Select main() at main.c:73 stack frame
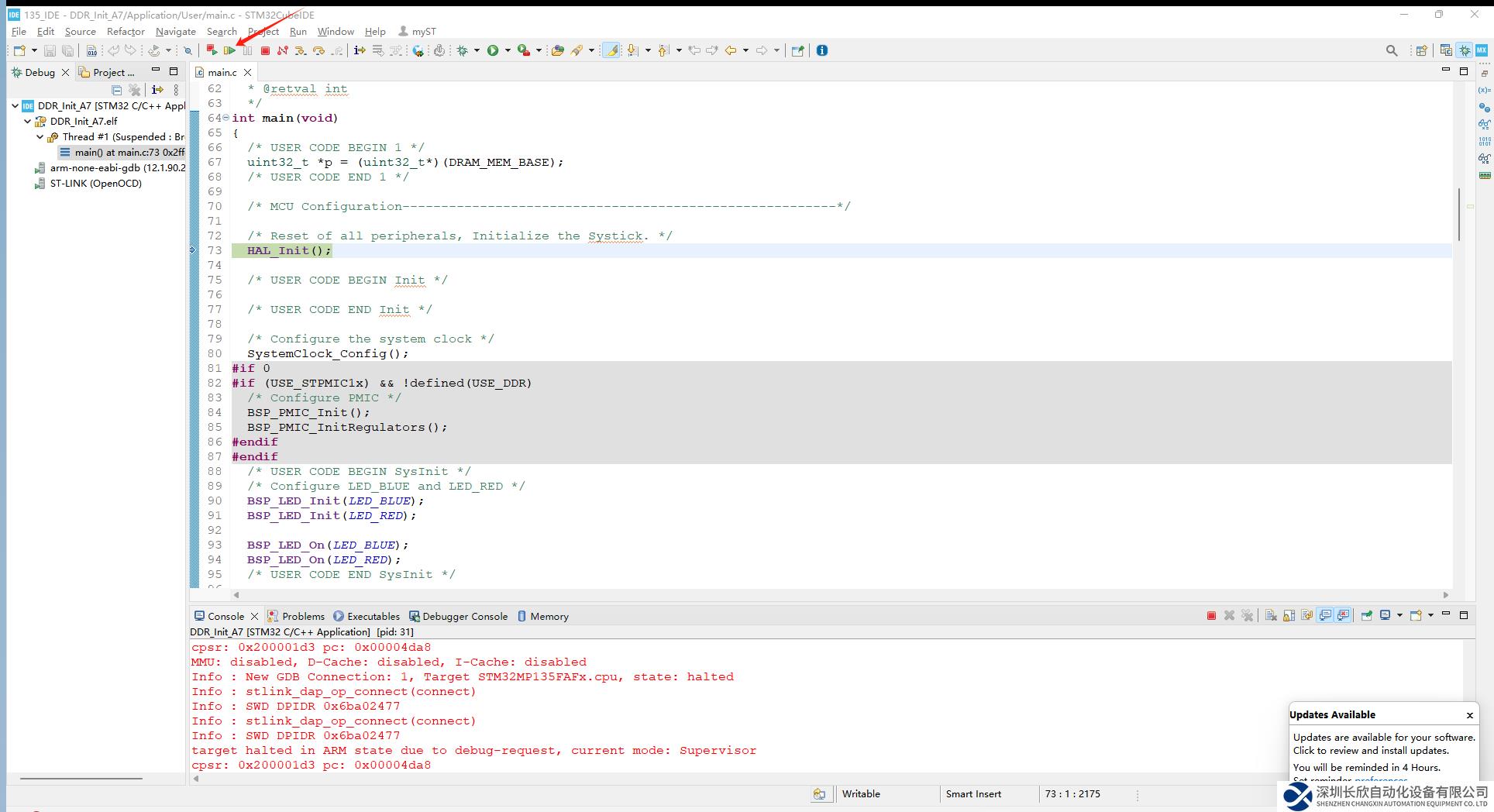The image size is (1494, 812). [129, 153]
